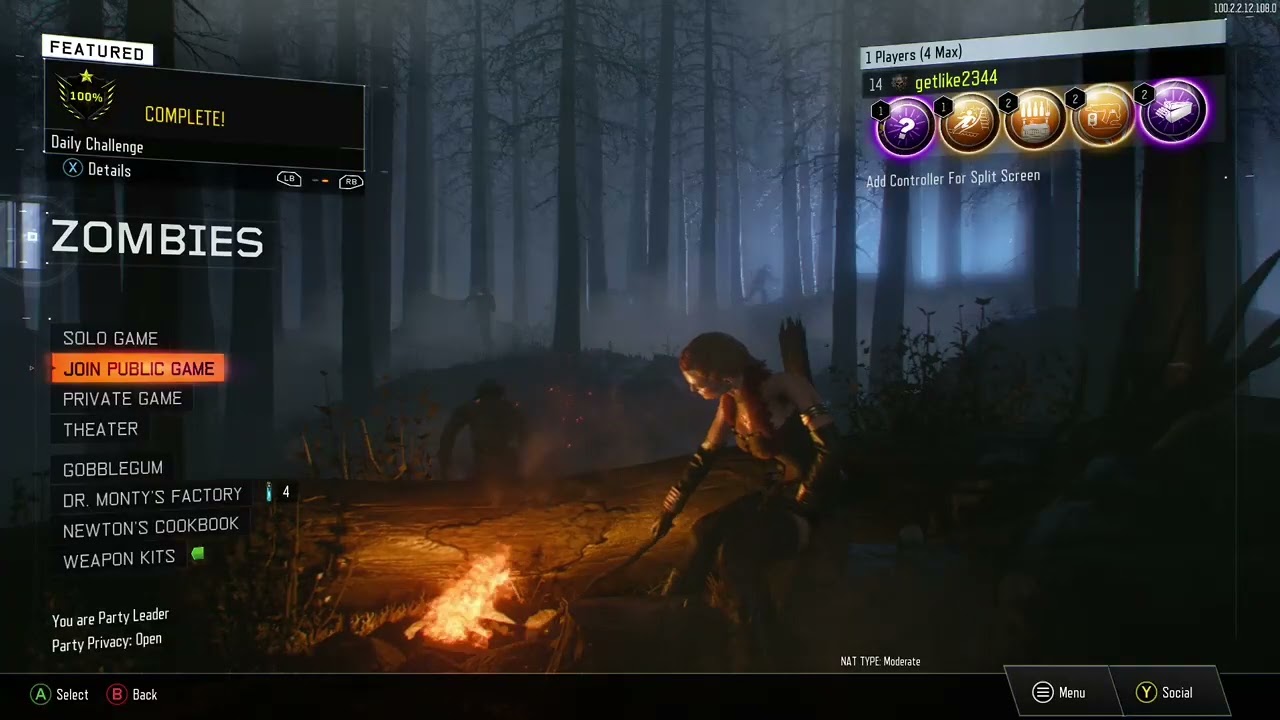Click the Back label

145,694
